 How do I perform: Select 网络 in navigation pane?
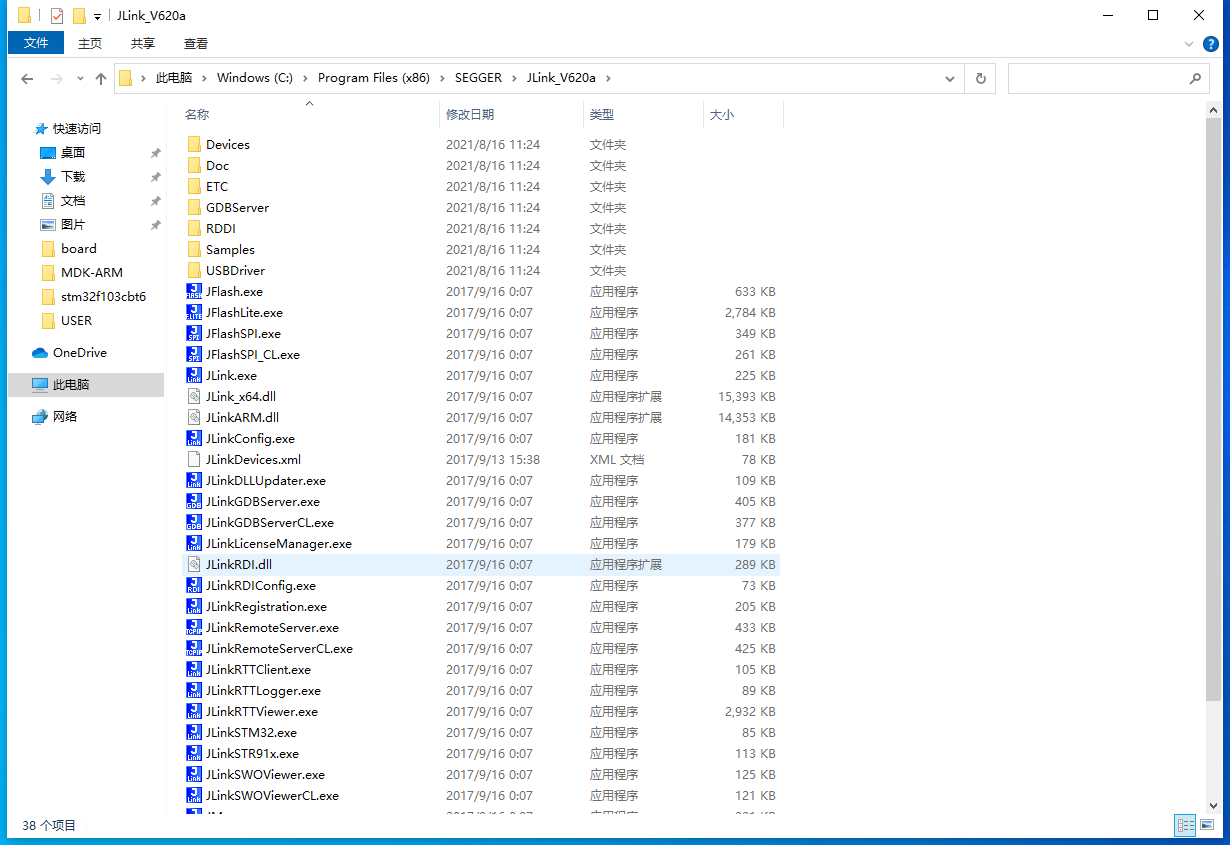(65, 417)
